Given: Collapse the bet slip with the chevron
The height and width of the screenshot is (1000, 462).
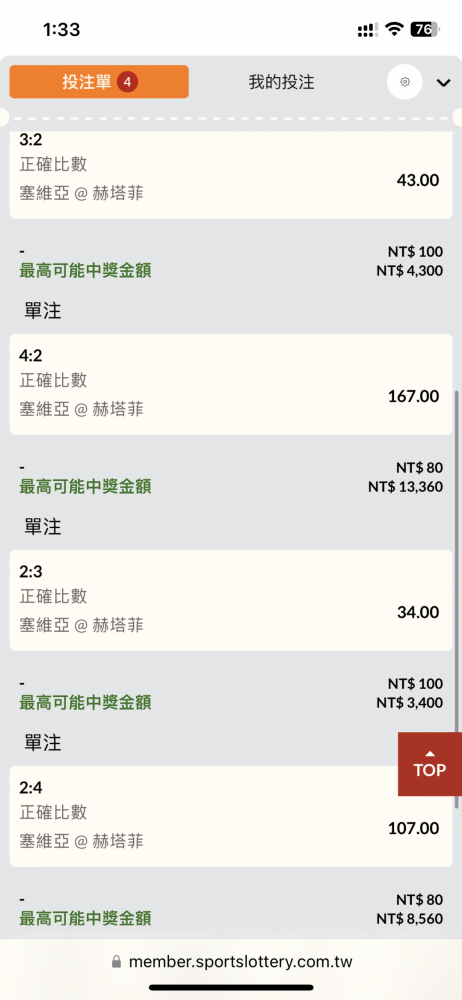Looking at the screenshot, I should [x=443, y=82].
